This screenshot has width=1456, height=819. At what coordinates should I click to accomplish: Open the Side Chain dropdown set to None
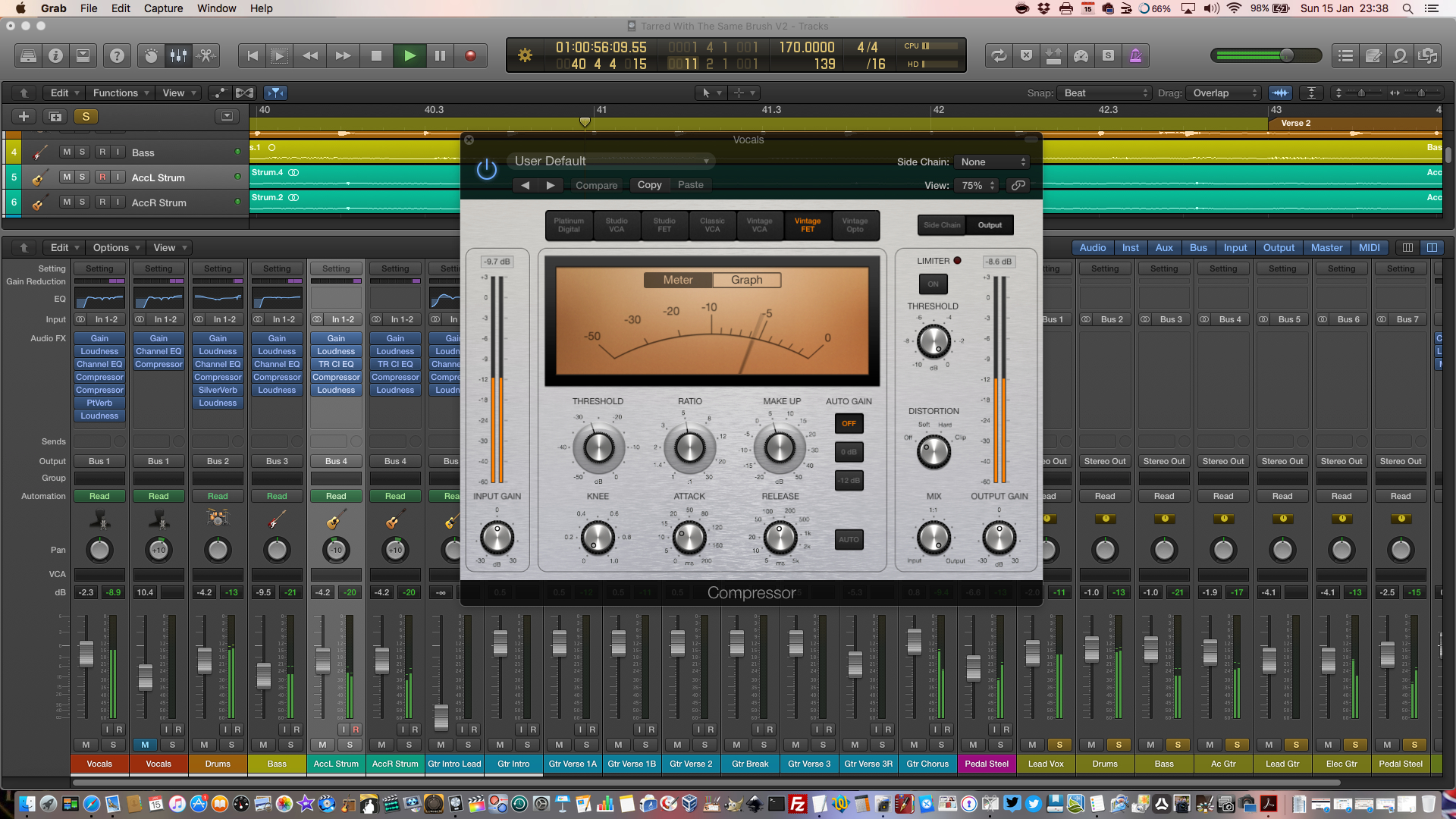coord(991,162)
